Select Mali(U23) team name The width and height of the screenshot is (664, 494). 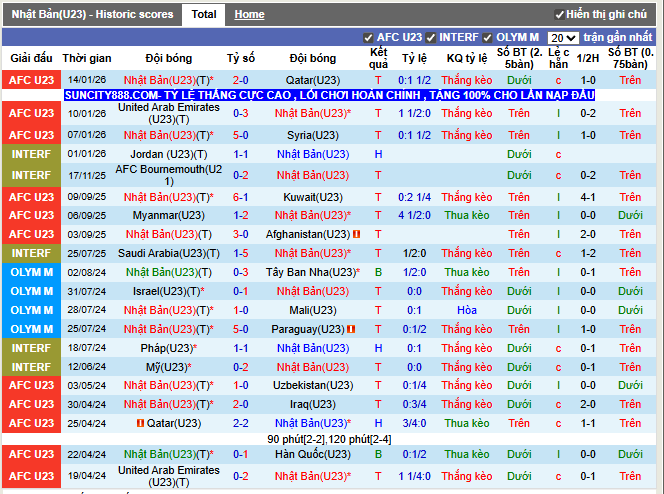313,310
